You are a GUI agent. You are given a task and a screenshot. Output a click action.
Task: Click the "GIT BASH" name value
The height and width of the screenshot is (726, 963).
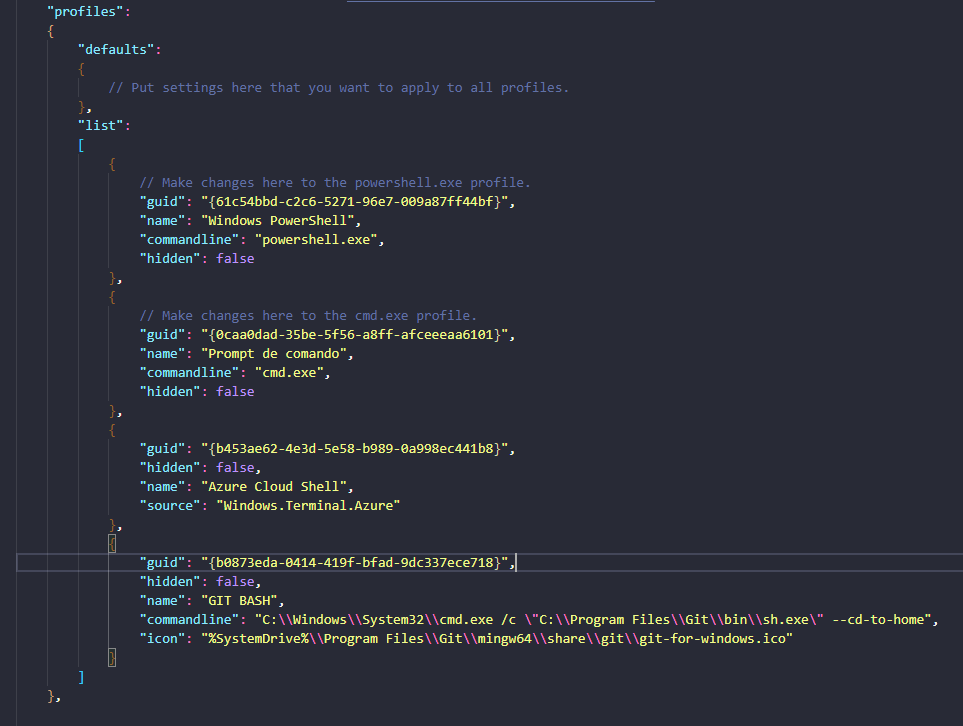coord(239,601)
